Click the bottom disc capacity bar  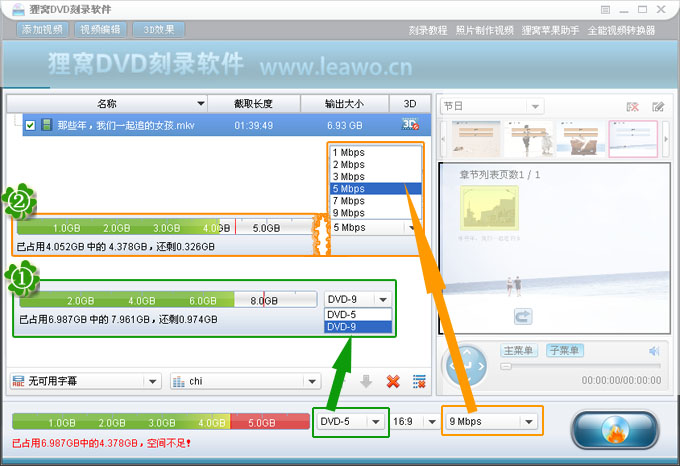pyautogui.click(x=160, y=422)
